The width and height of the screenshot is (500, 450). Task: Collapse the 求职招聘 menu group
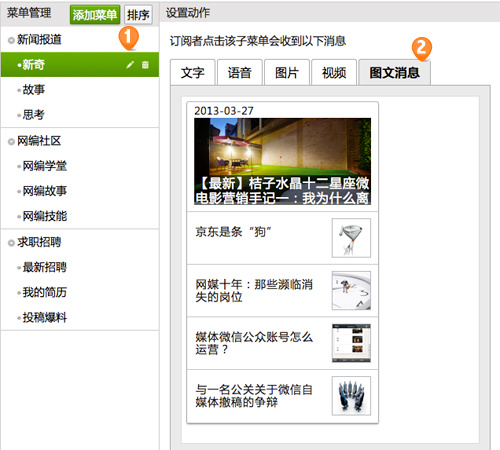point(11,243)
